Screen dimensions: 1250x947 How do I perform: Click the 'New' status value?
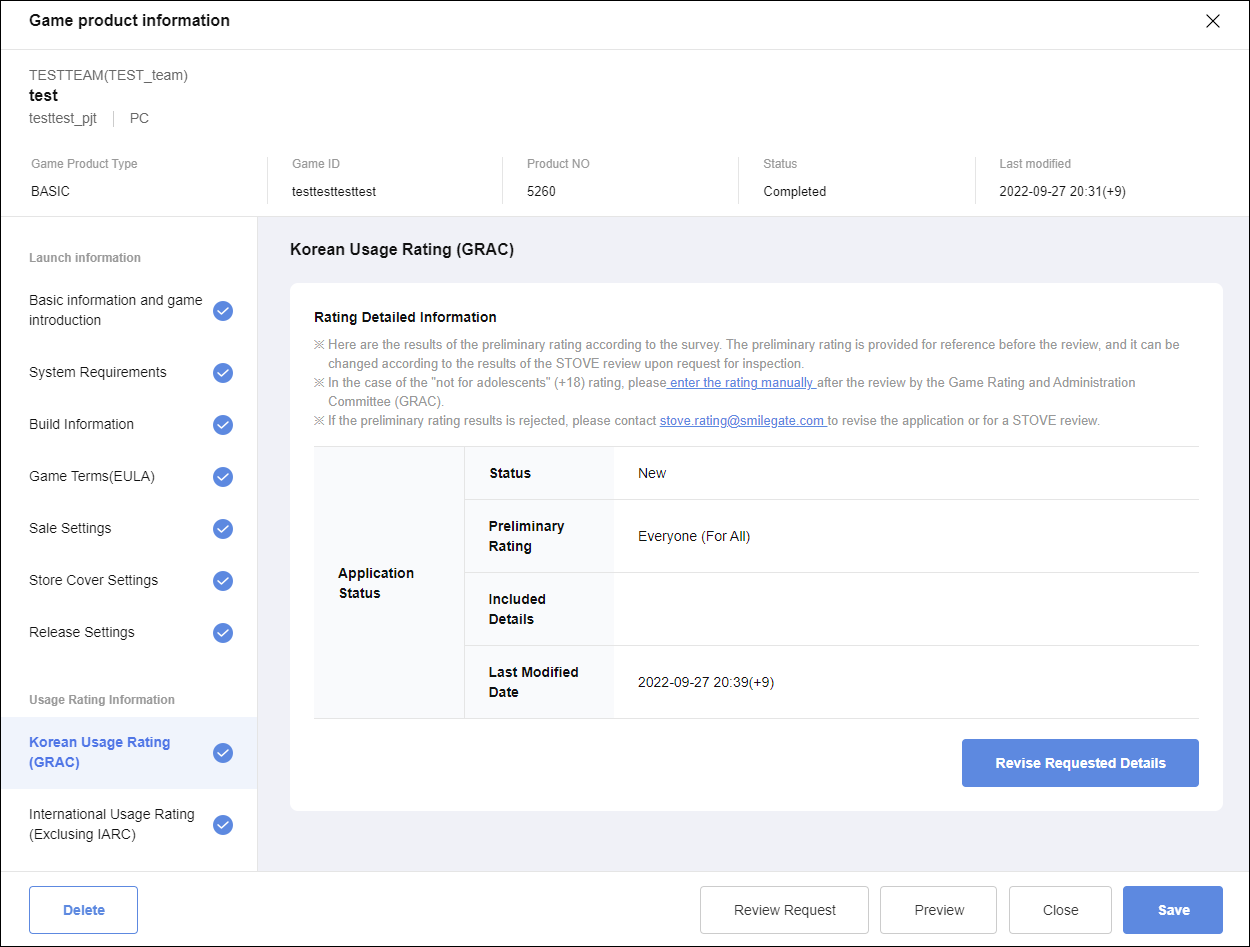[x=652, y=473]
